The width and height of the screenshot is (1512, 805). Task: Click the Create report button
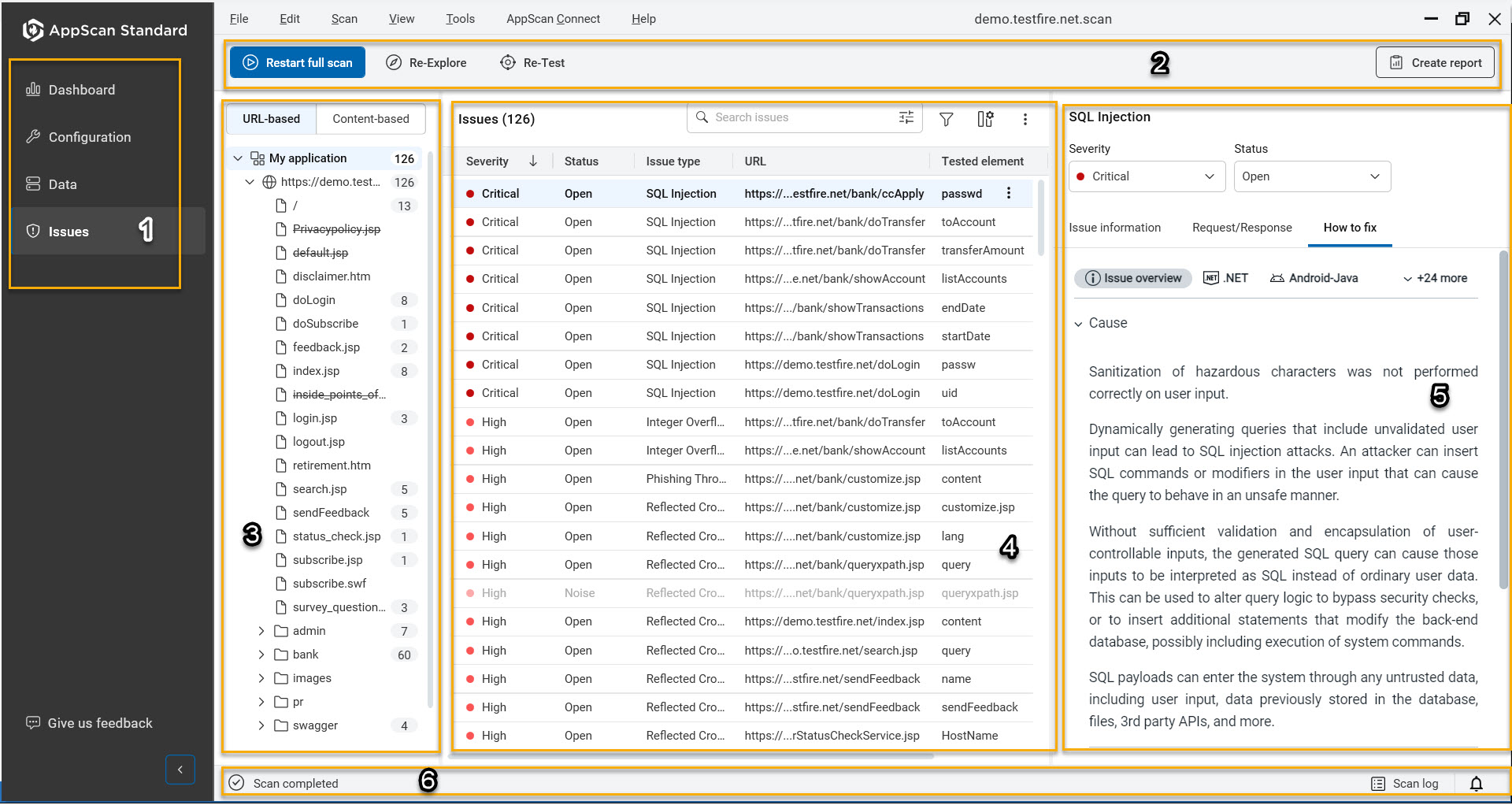1434,62
